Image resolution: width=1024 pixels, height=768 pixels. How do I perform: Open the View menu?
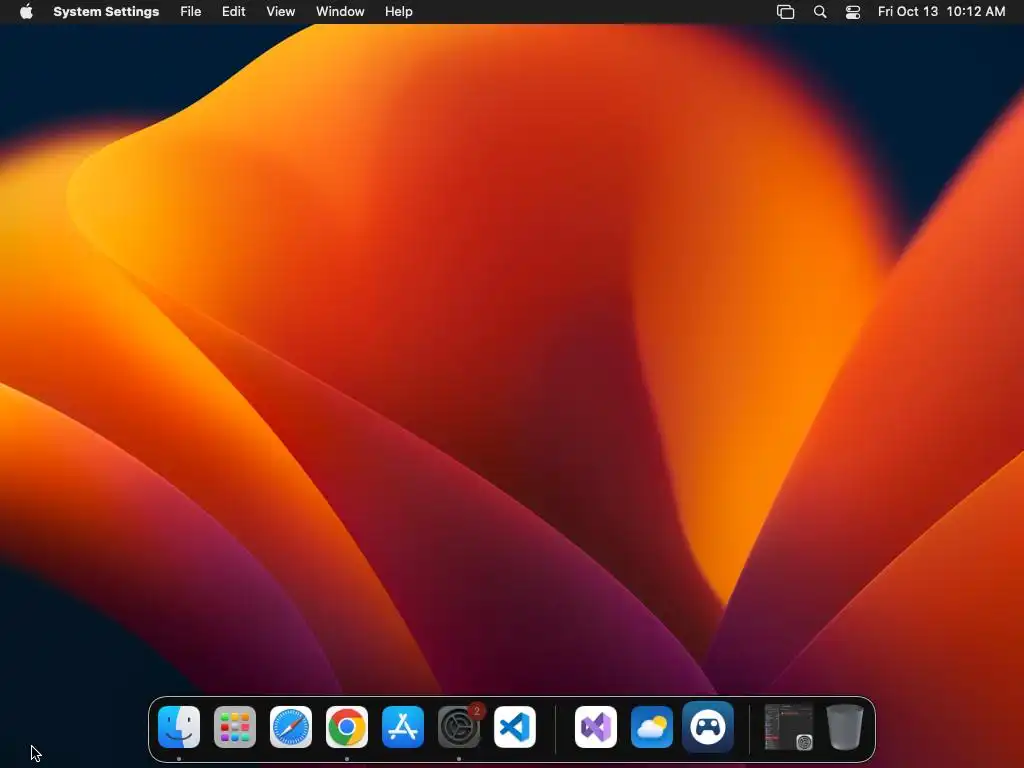[x=281, y=12]
